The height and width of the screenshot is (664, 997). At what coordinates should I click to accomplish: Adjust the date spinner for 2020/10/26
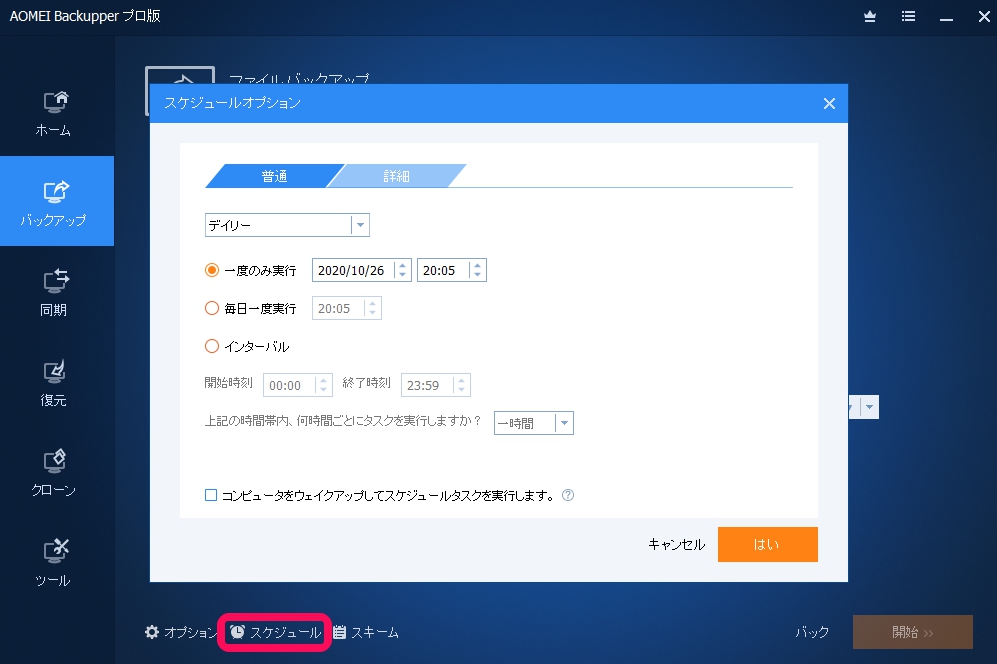[x=402, y=270]
